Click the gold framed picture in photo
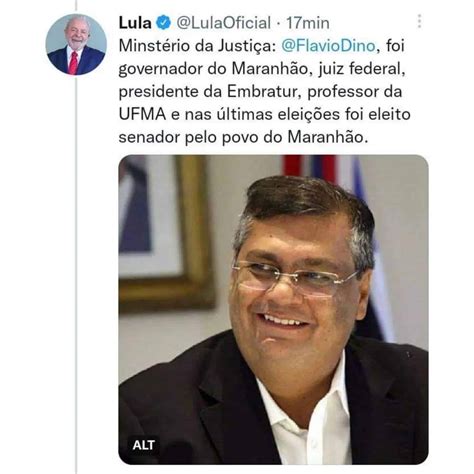474x474 pixels. pyautogui.click(x=166, y=233)
